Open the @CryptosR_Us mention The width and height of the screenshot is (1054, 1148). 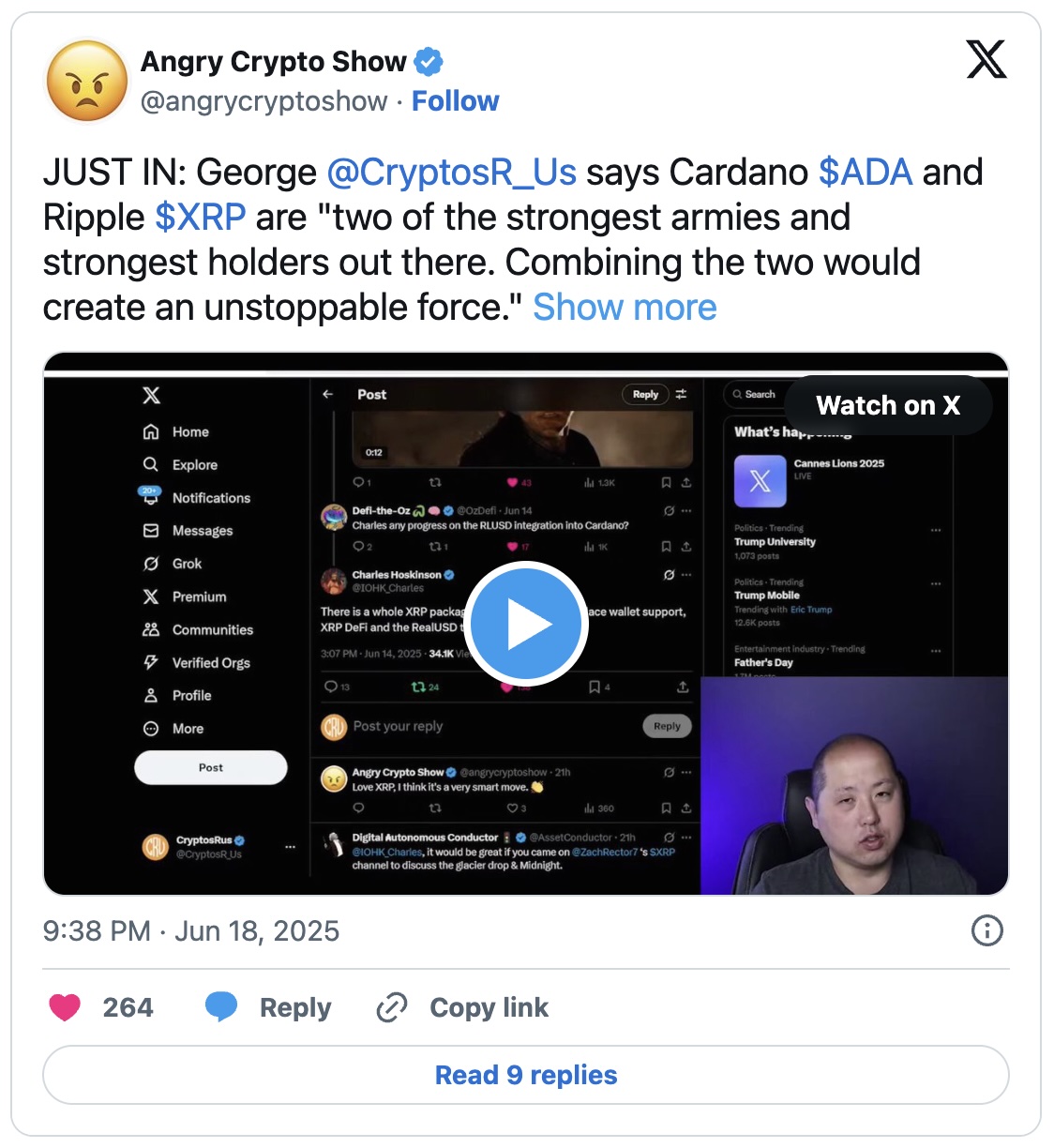[451, 173]
